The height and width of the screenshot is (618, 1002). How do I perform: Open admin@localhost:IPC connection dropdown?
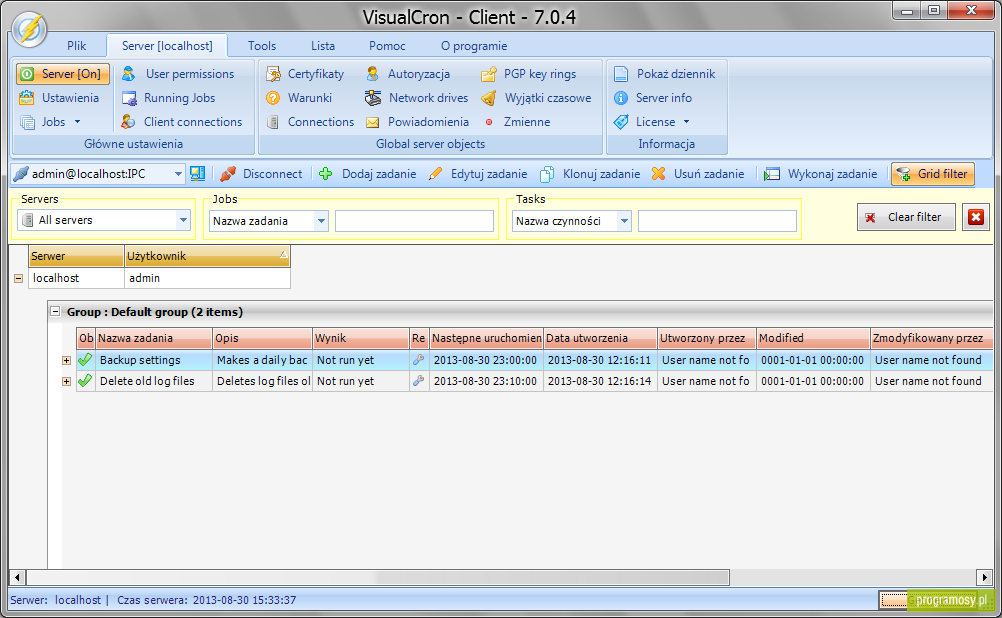[178, 174]
